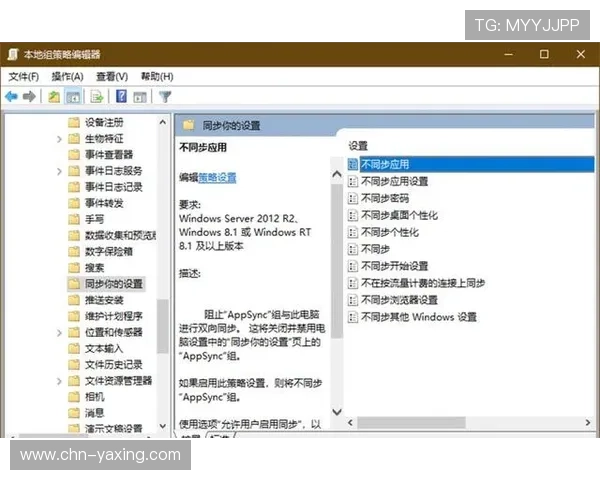Toggle the console tree pane icon
600x480 pixels.
click(73, 96)
